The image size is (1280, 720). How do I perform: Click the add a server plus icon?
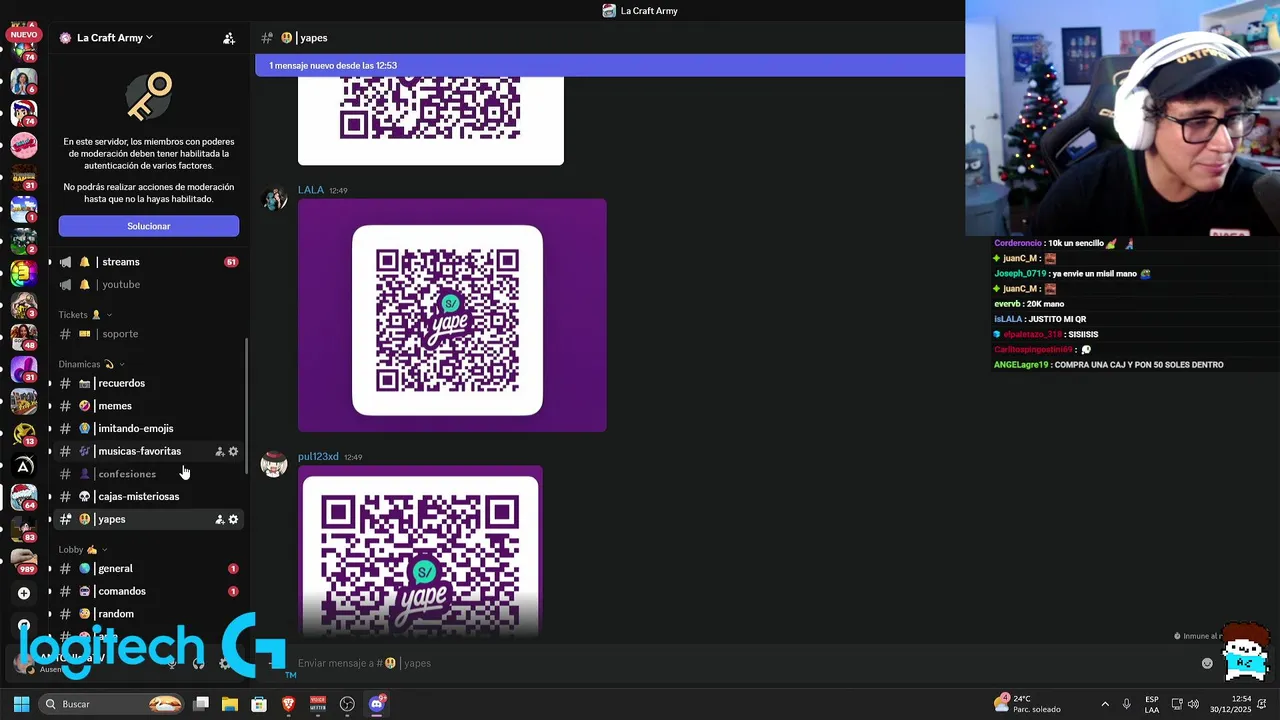24,593
